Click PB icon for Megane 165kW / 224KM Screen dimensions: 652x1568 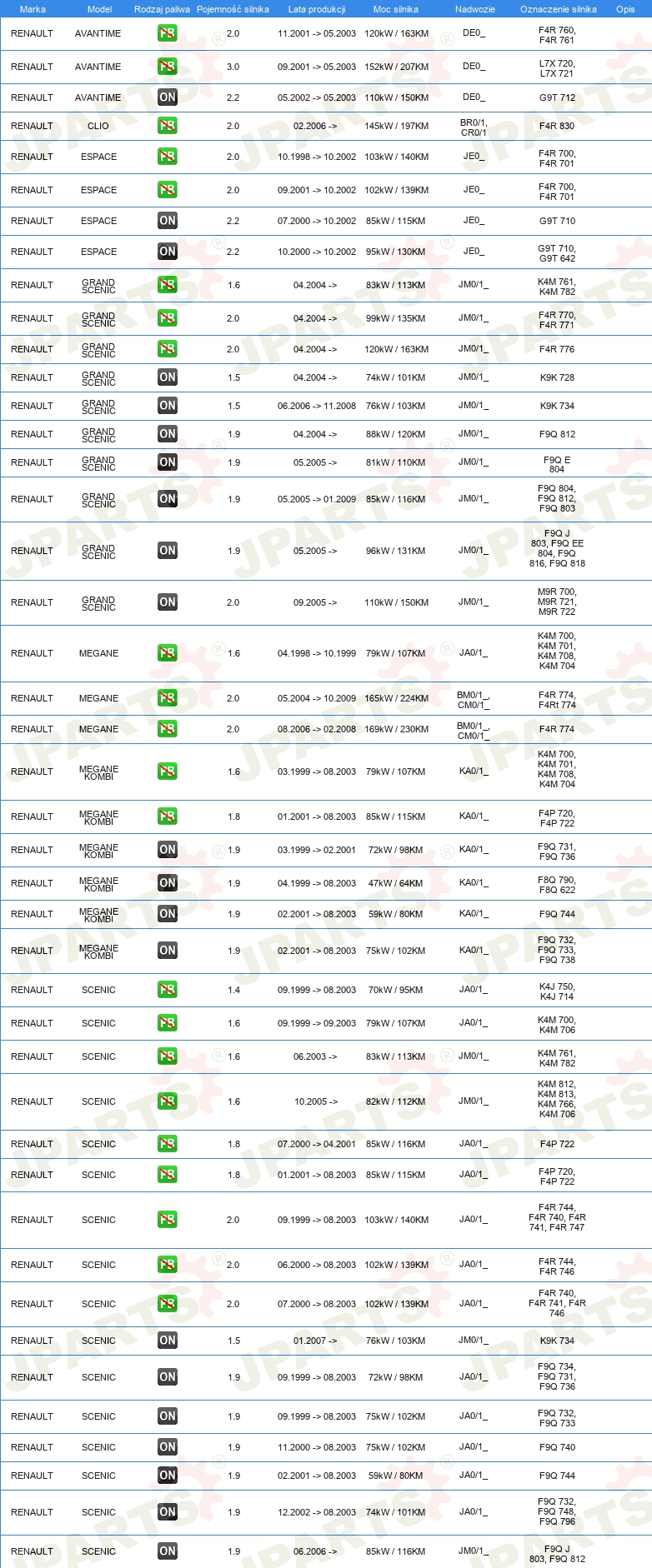tap(168, 698)
